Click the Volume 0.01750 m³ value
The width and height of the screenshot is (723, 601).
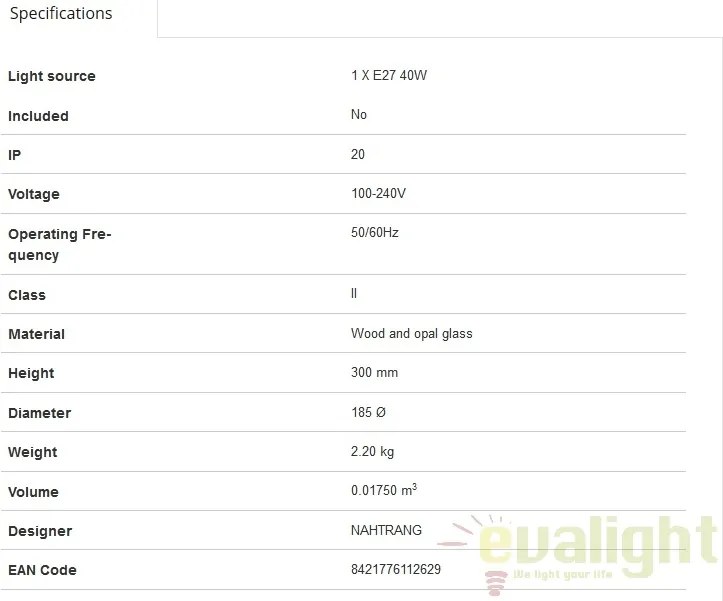(384, 490)
